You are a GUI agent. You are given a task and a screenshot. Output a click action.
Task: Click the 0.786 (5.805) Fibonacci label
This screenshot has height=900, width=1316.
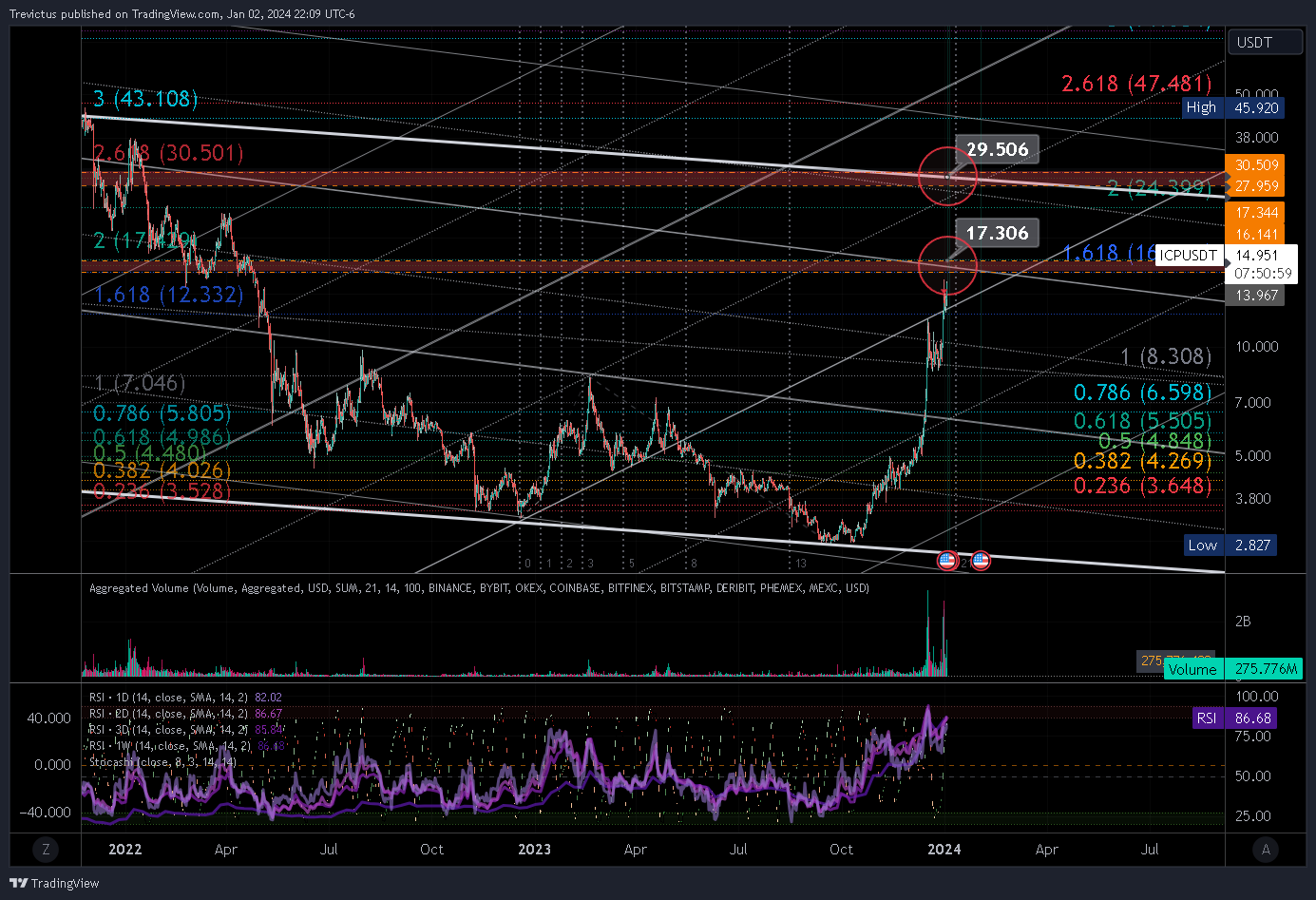tap(162, 413)
